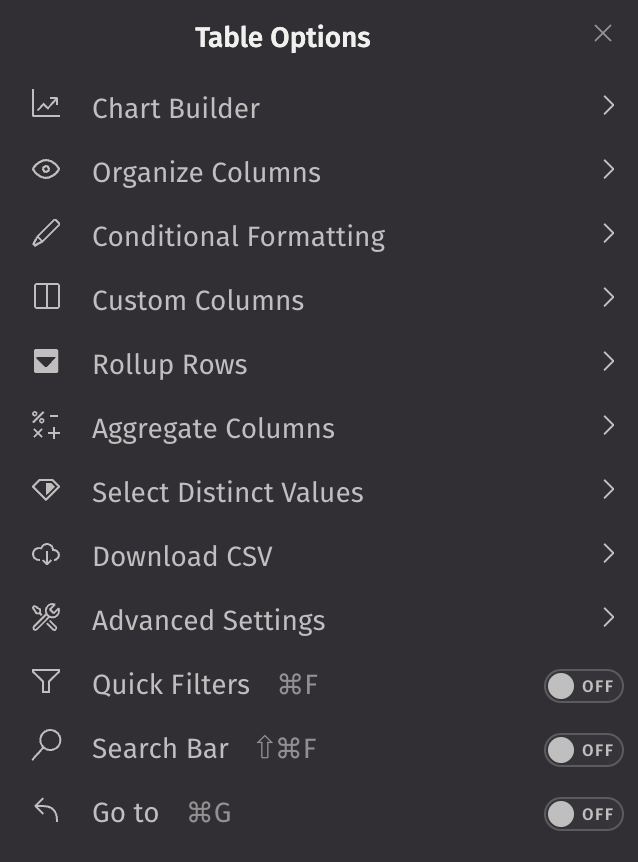This screenshot has height=862, width=638.
Task: Expand Chart Builder with its chevron arrow
Action: click(608, 106)
